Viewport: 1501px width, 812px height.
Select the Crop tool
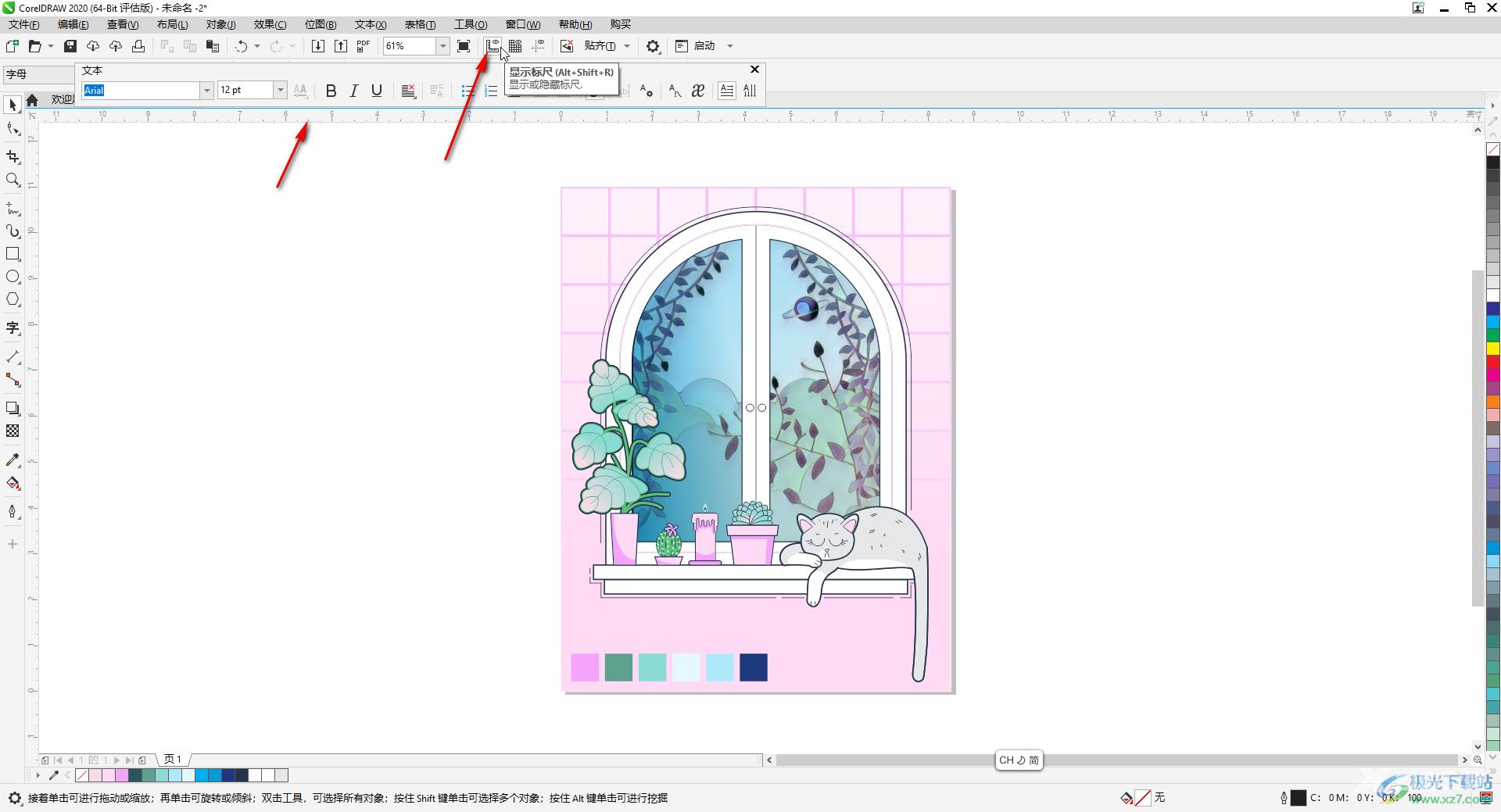[13, 157]
